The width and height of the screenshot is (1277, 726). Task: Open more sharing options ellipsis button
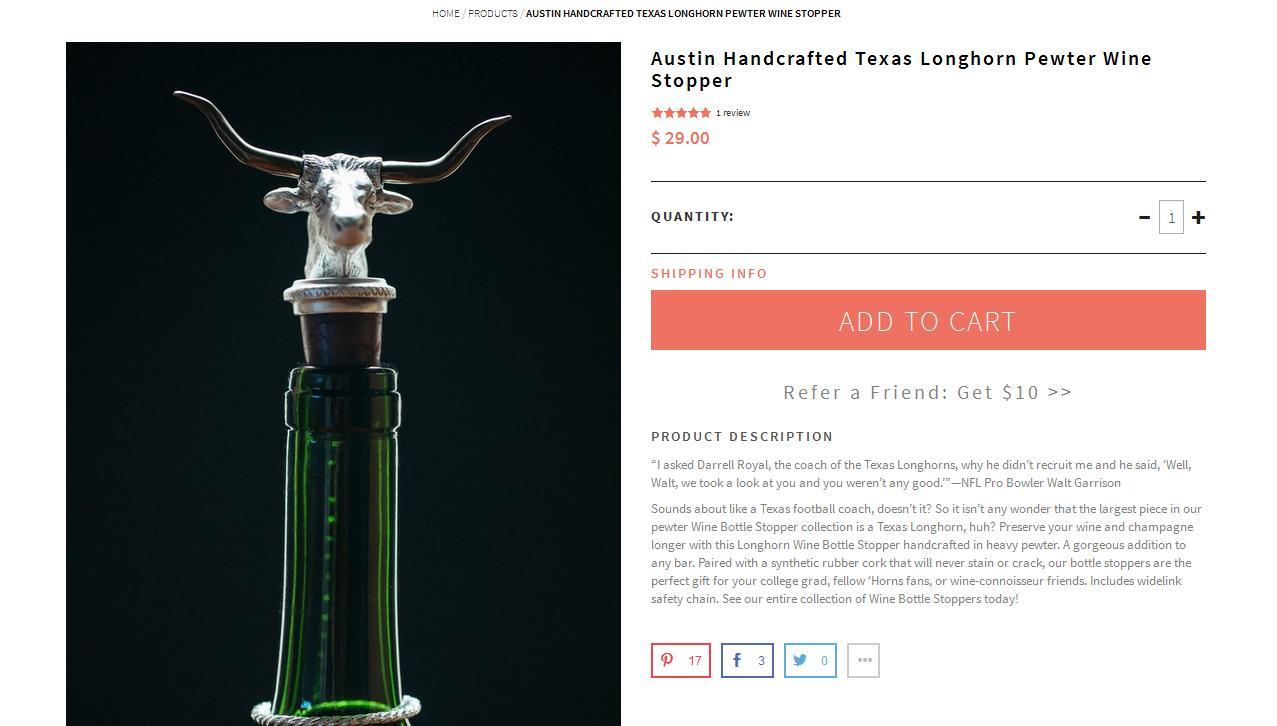[x=864, y=660]
